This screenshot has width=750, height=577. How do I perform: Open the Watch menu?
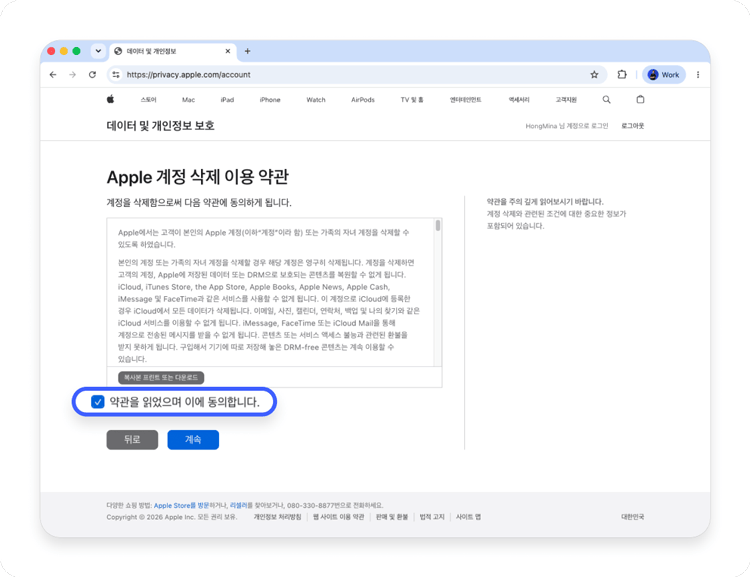click(316, 100)
